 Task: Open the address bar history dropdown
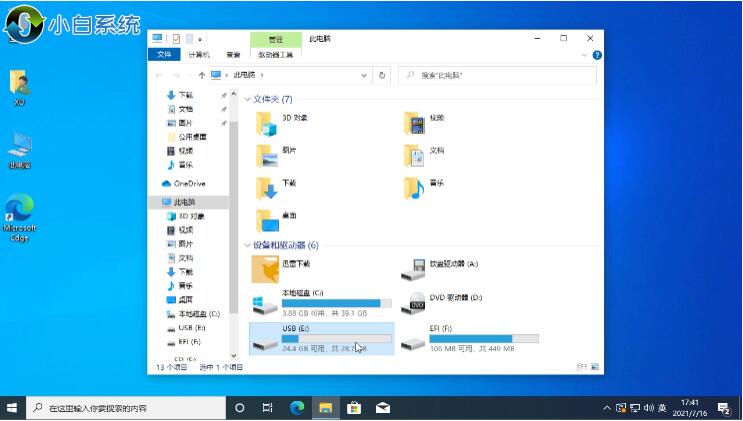[364, 75]
